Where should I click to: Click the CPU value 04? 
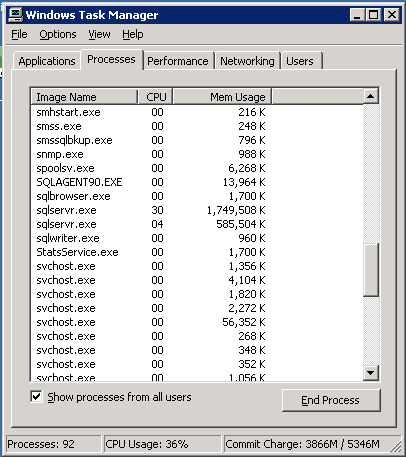coord(157,224)
